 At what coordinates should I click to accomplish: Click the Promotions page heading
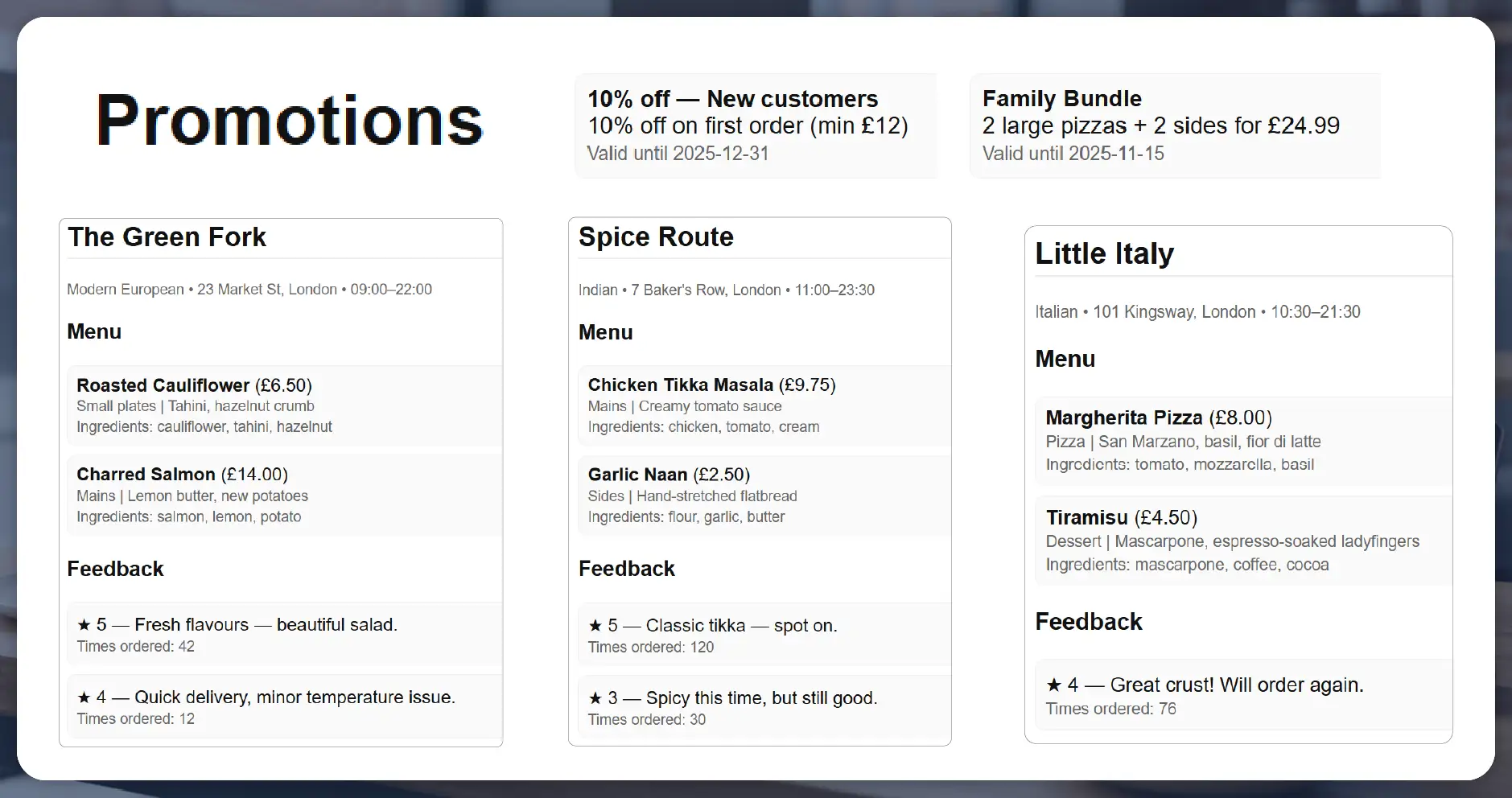point(290,121)
